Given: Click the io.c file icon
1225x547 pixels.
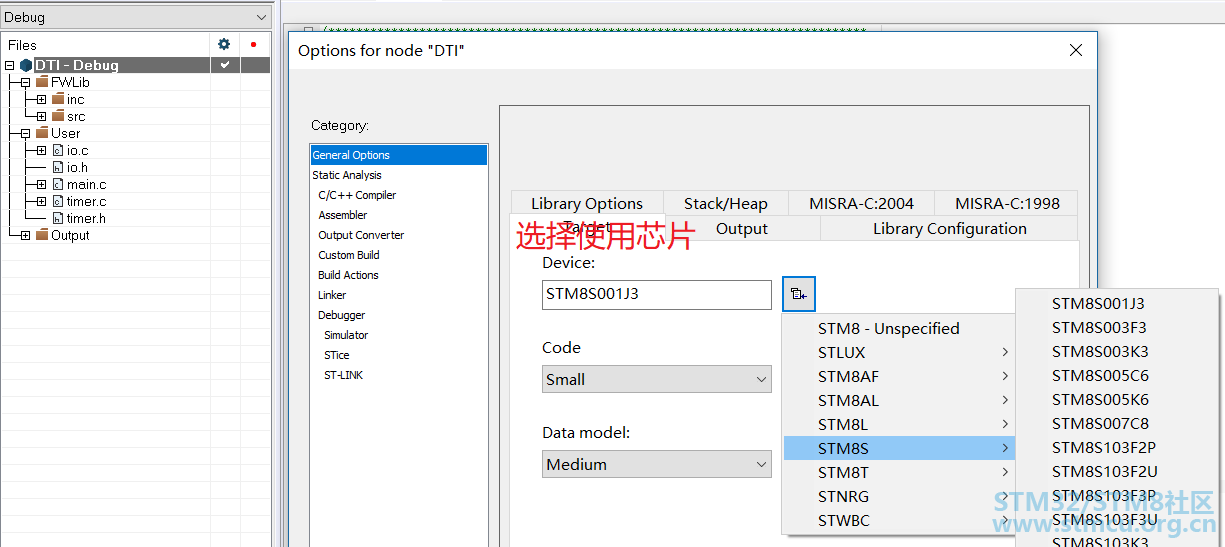Looking at the screenshot, I should (58, 150).
